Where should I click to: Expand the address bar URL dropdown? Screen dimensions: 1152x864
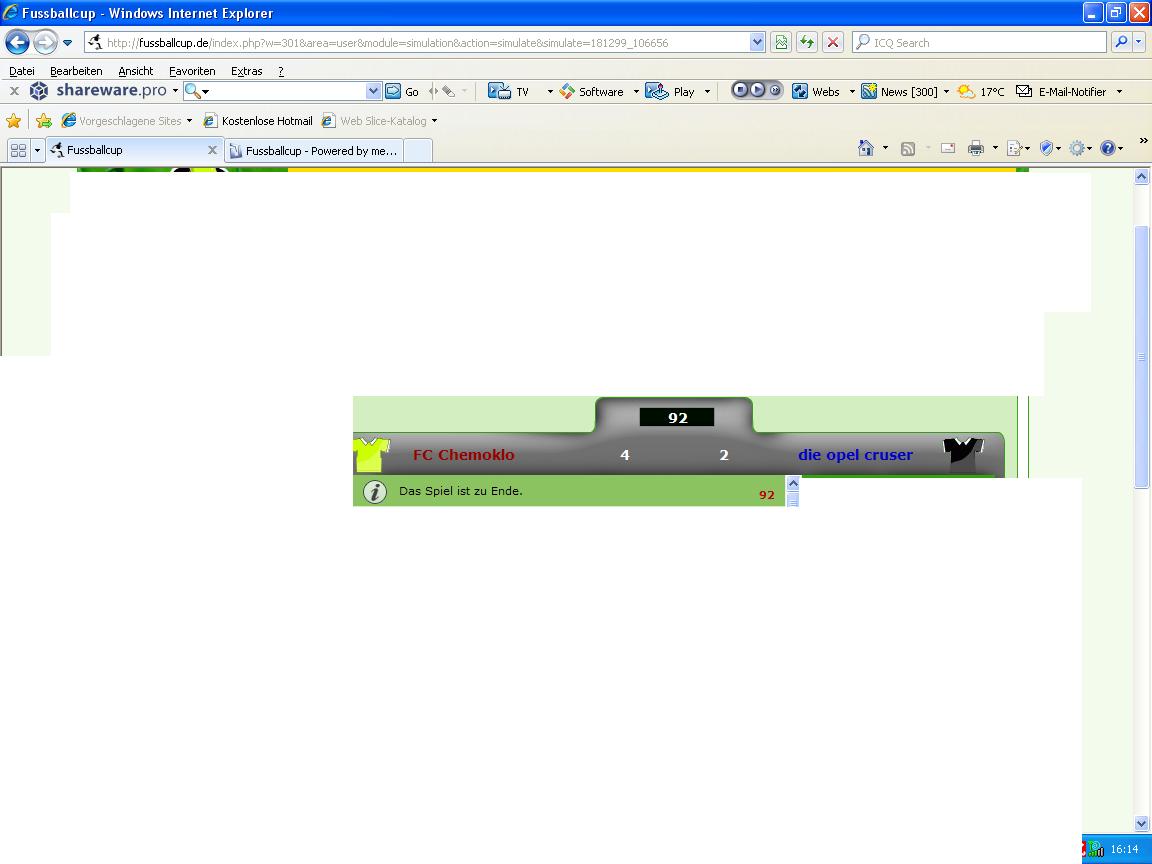tap(757, 43)
